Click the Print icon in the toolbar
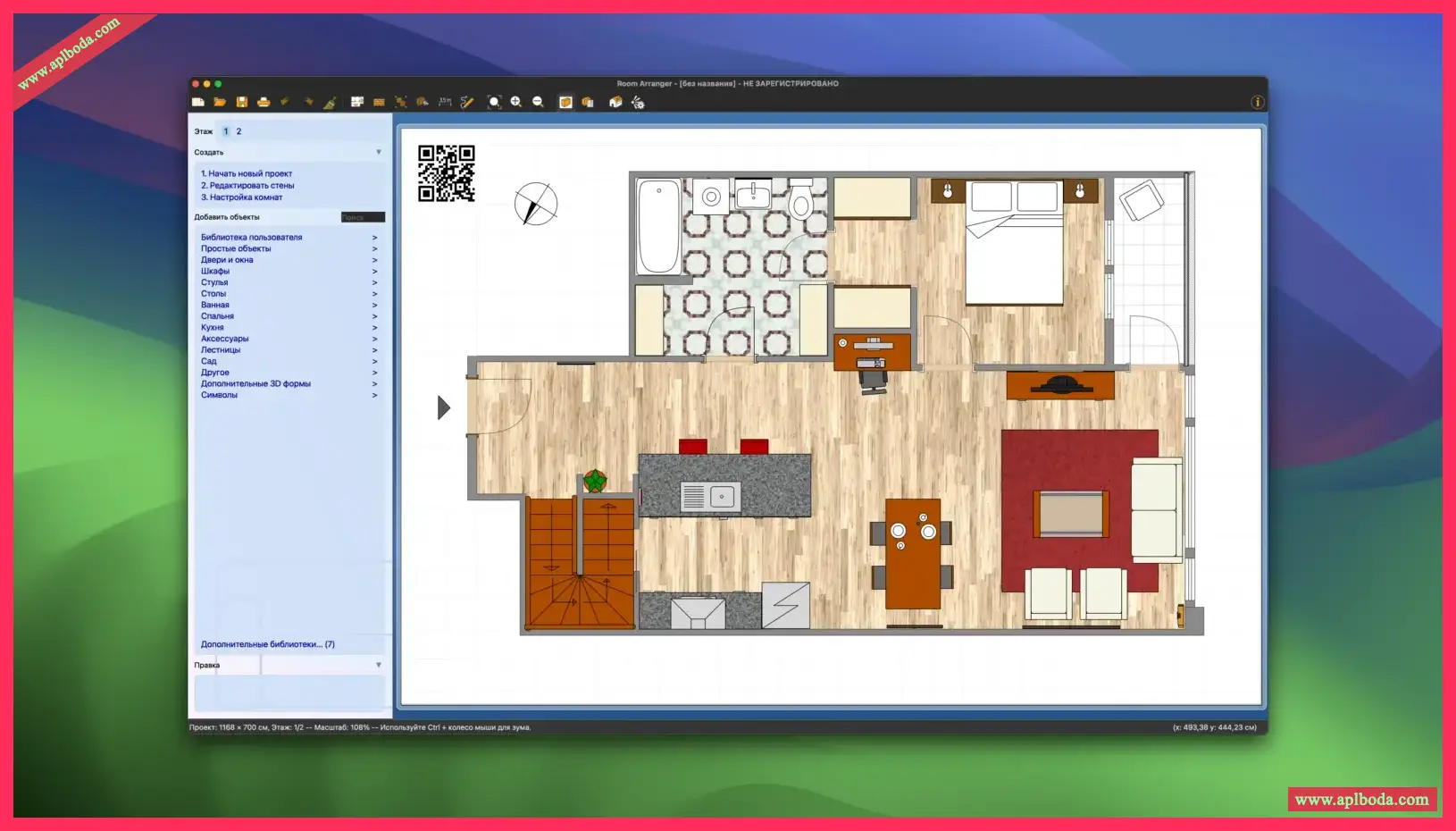The width and height of the screenshot is (1456, 831). [262, 102]
